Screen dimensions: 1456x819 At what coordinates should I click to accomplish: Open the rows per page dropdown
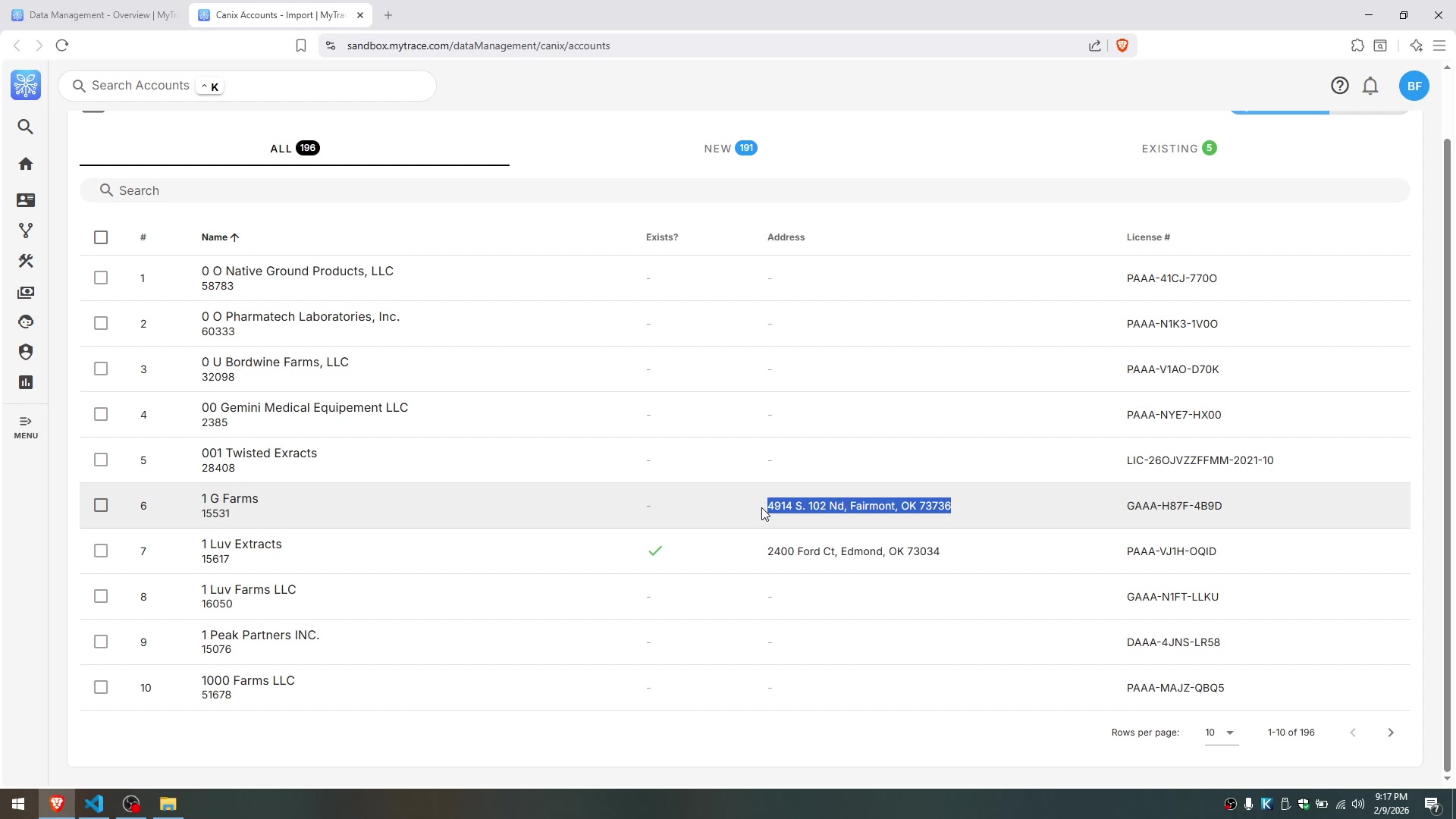pos(1220,733)
